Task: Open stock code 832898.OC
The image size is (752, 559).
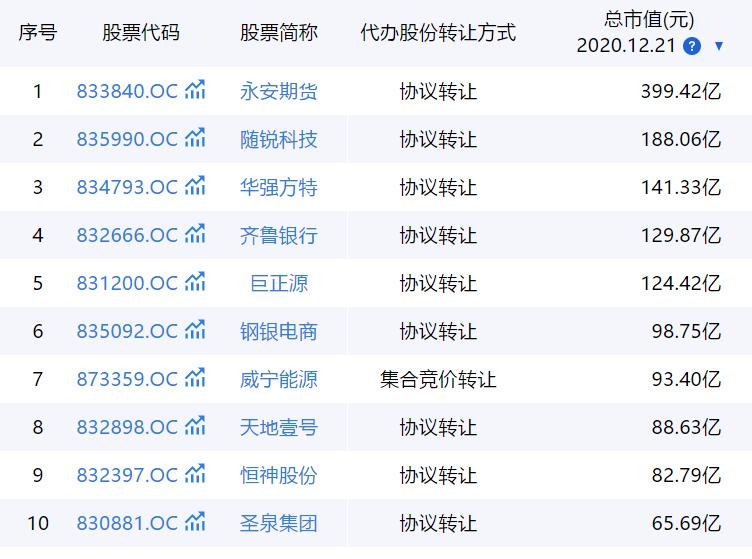Action: click(x=127, y=427)
